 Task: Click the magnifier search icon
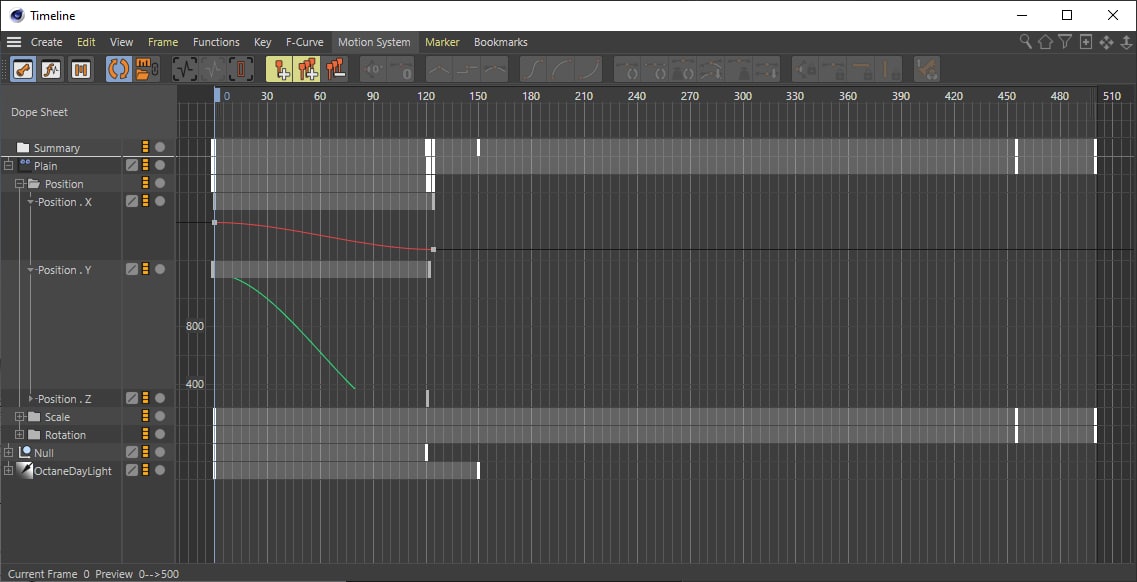point(1025,42)
